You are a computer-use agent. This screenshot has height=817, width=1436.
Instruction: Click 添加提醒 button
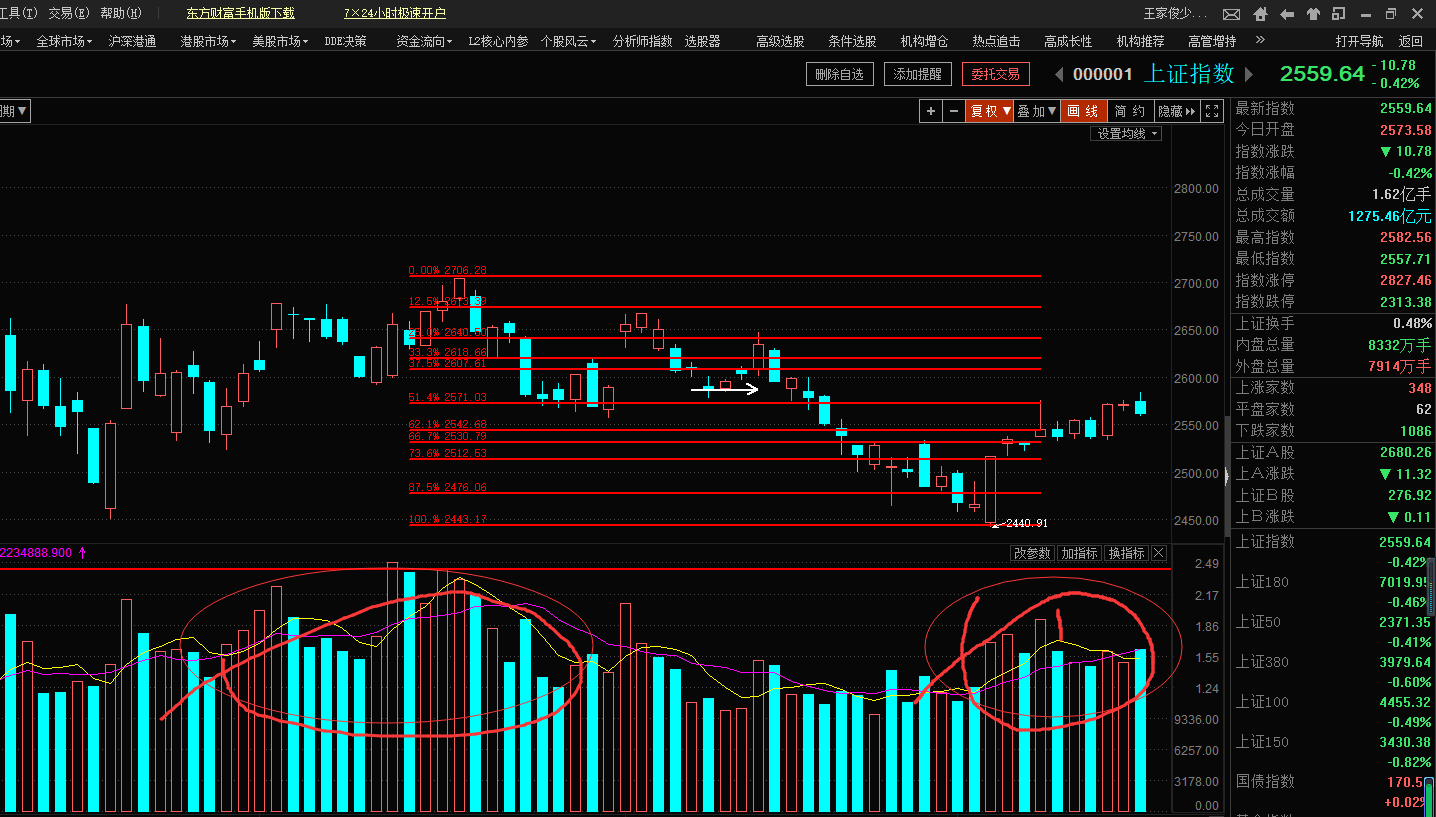(x=918, y=74)
